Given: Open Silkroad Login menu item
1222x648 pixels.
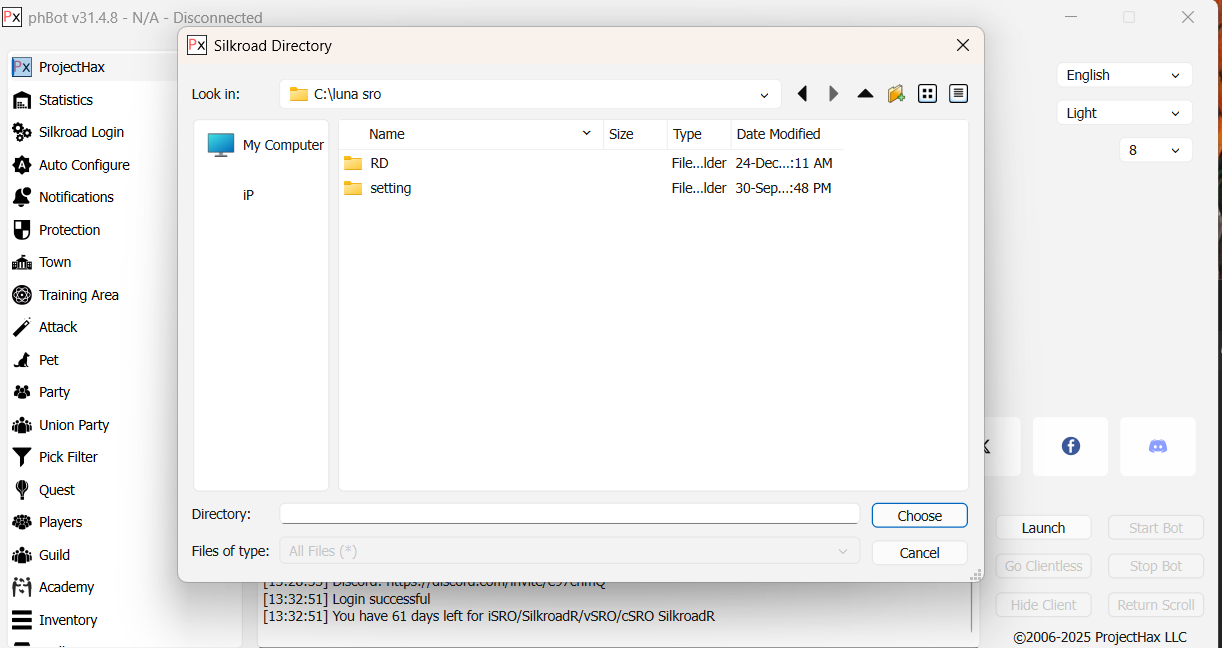Looking at the screenshot, I should click(x=81, y=132).
